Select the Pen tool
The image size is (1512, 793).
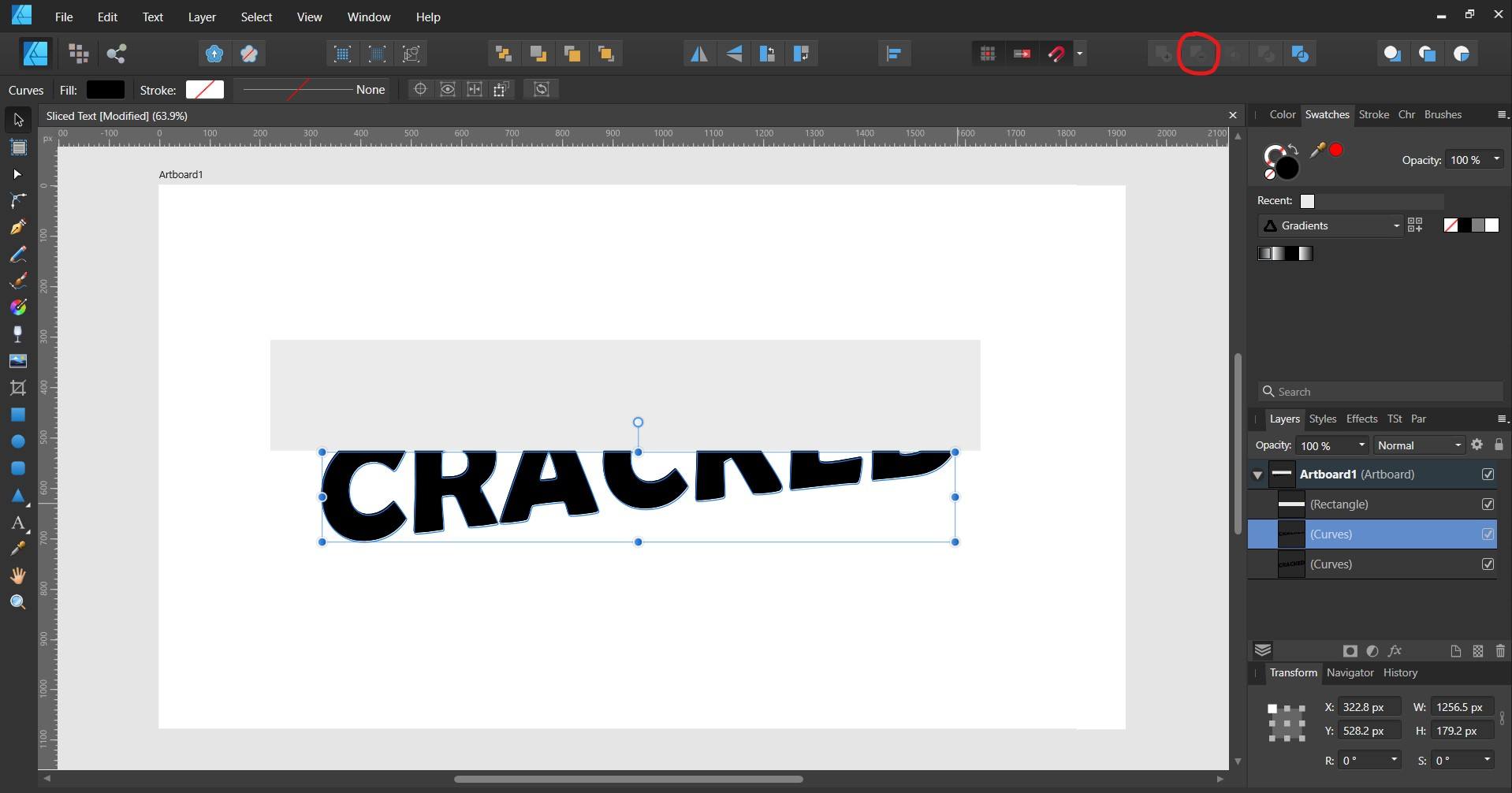coord(17,227)
